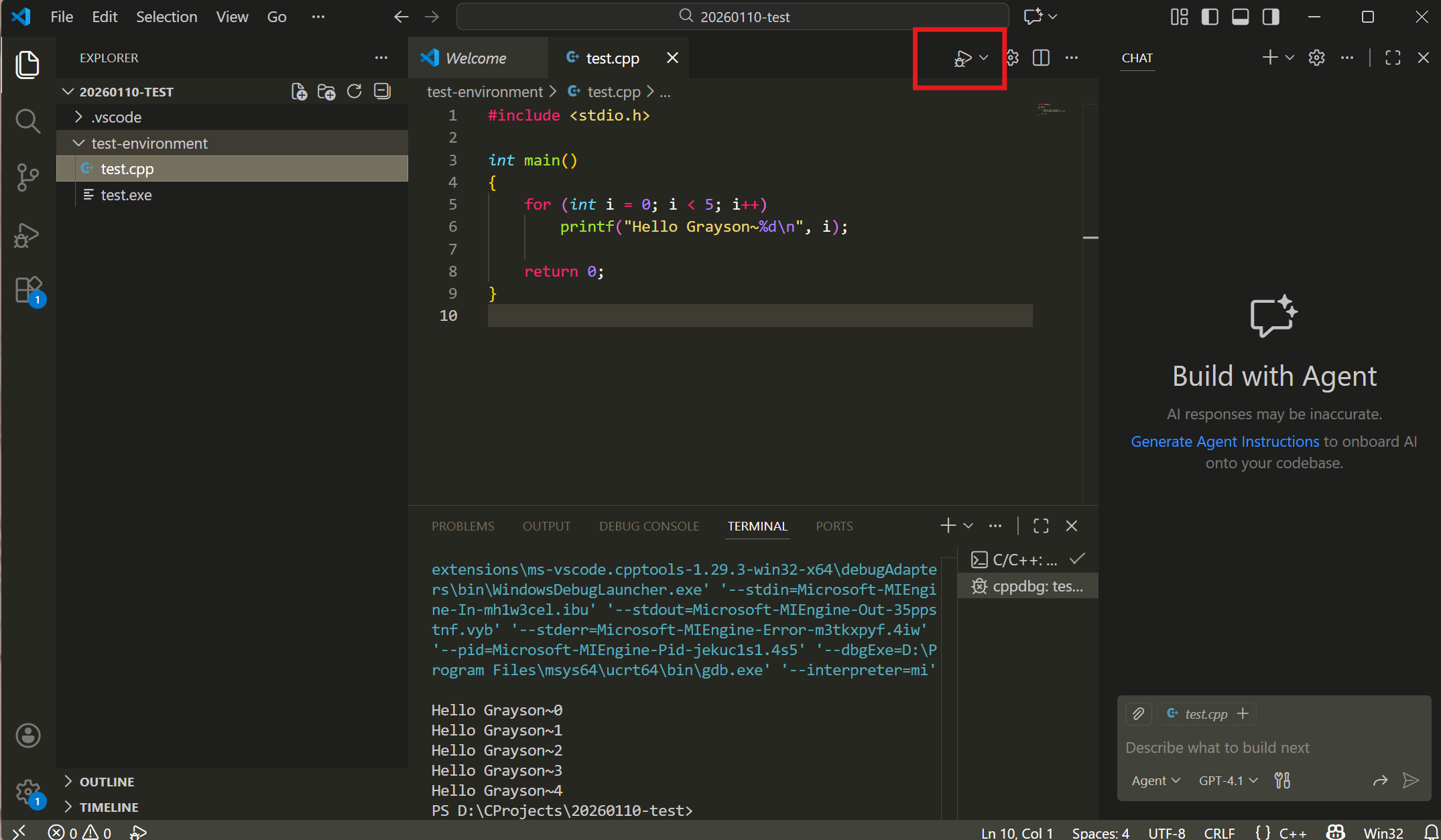This screenshot has width=1441, height=840.
Task: Collapse all folders in explorer
Action: click(382, 92)
